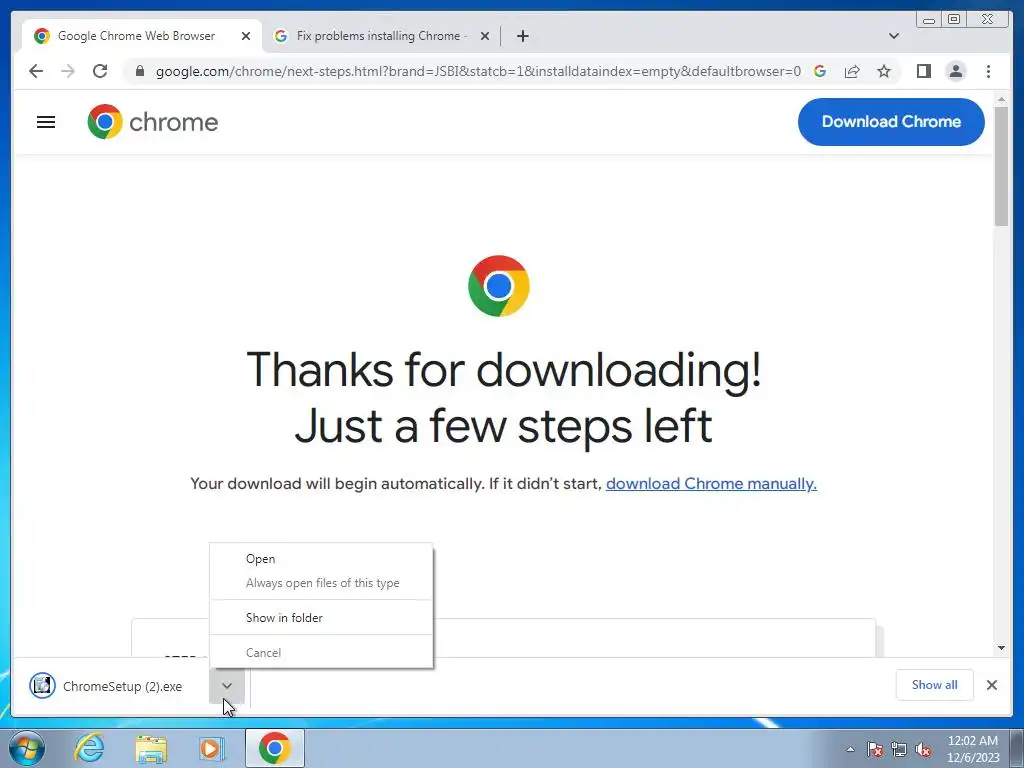Viewport: 1024px width, 768px height.
Task: Click the Download Chrome button
Action: click(891, 121)
